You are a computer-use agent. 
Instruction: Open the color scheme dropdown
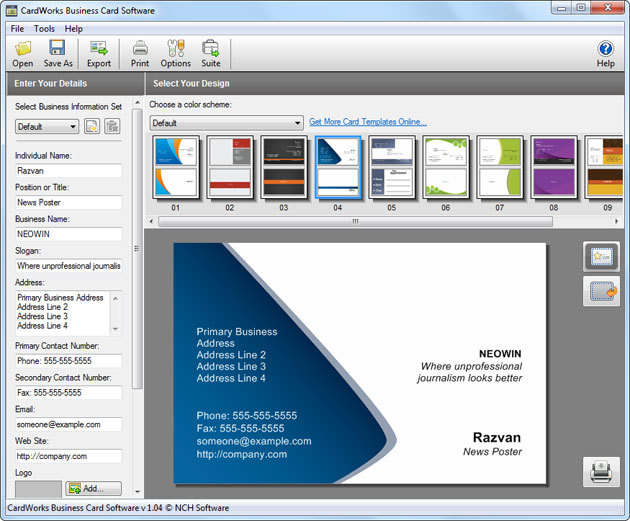[x=227, y=123]
